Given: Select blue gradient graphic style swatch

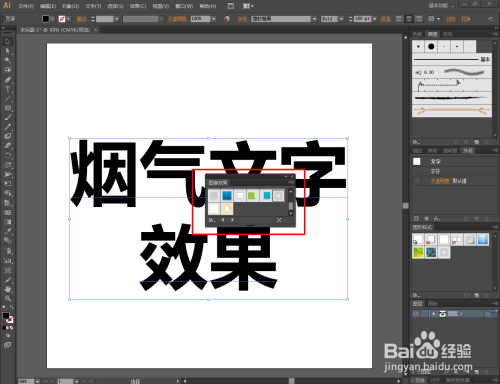Looking at the screenshot, I should 483,240.
